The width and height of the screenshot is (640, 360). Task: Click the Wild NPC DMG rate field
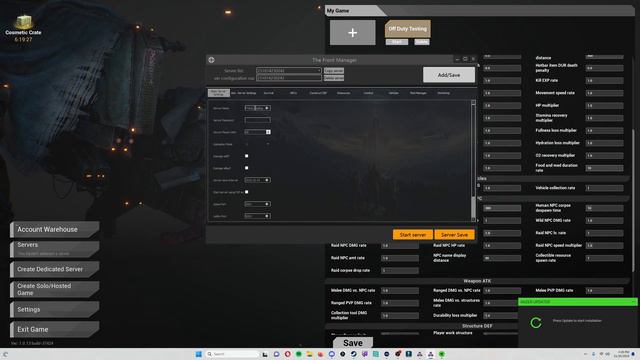click(x=604, y=220)
